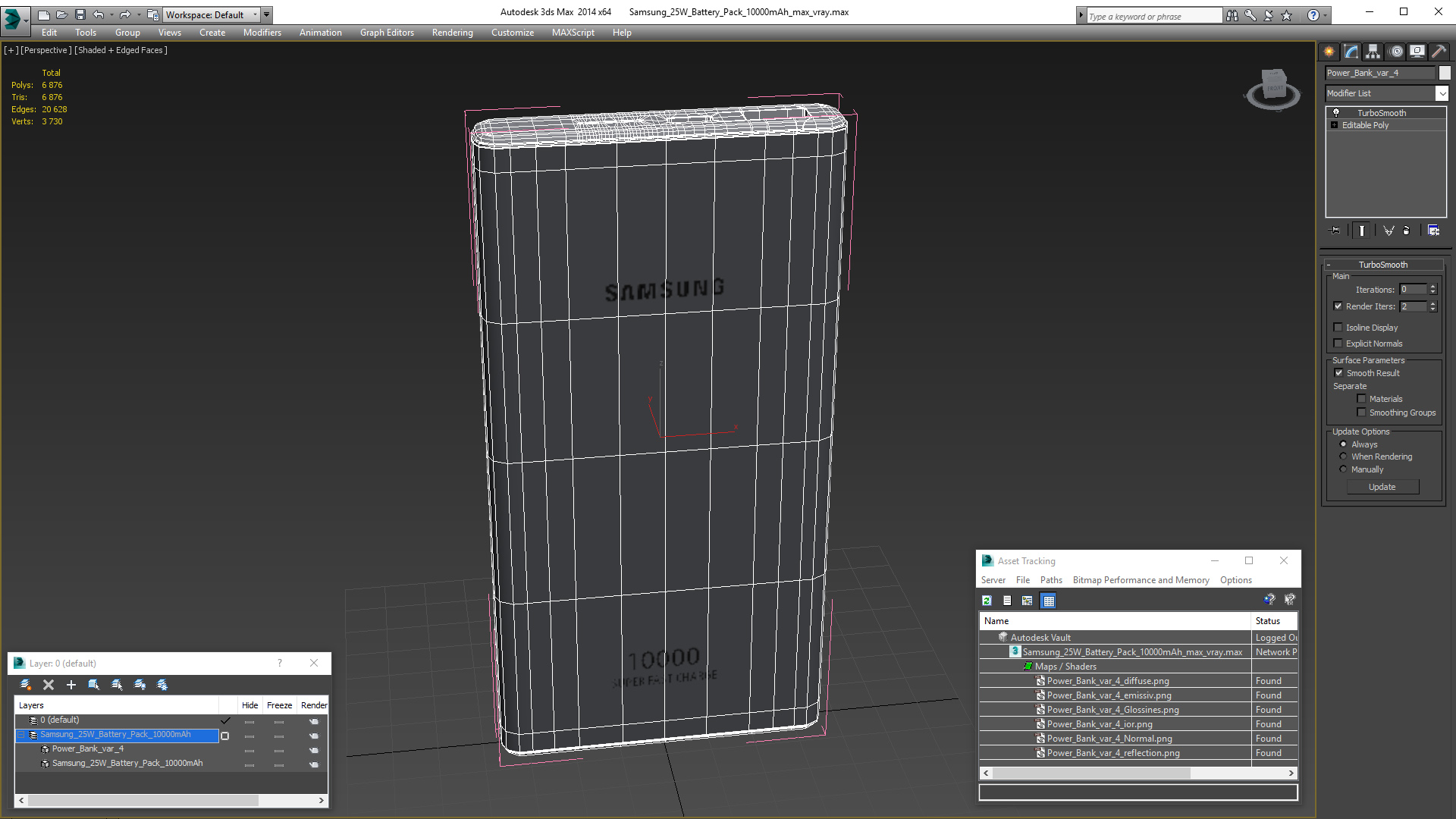Image resolution: width=1456 pixels, height=819 pixels.
Task: Open file via toolbar folder icon
Action: [x=61, y=14]
